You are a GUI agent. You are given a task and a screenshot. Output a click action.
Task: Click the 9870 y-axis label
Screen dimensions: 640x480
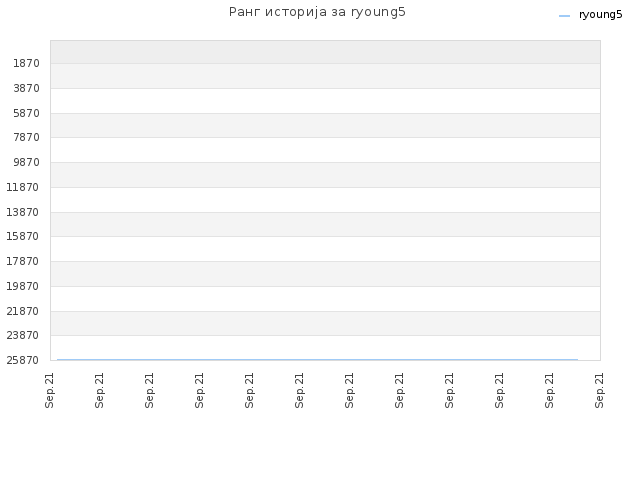click(26, 162)
